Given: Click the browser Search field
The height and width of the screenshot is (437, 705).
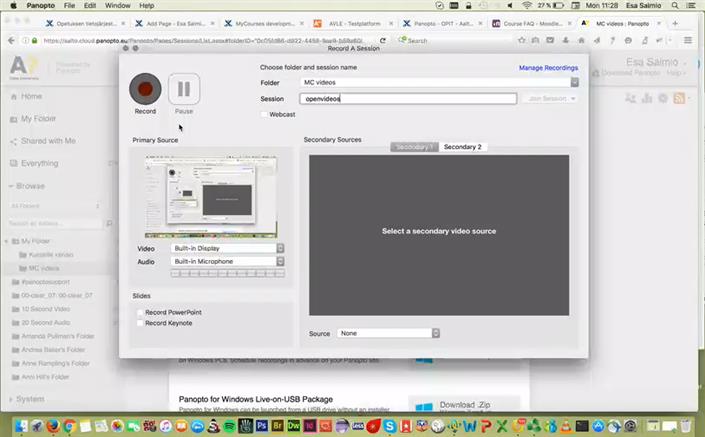Looking at the screenshot, I should (452, 40).
